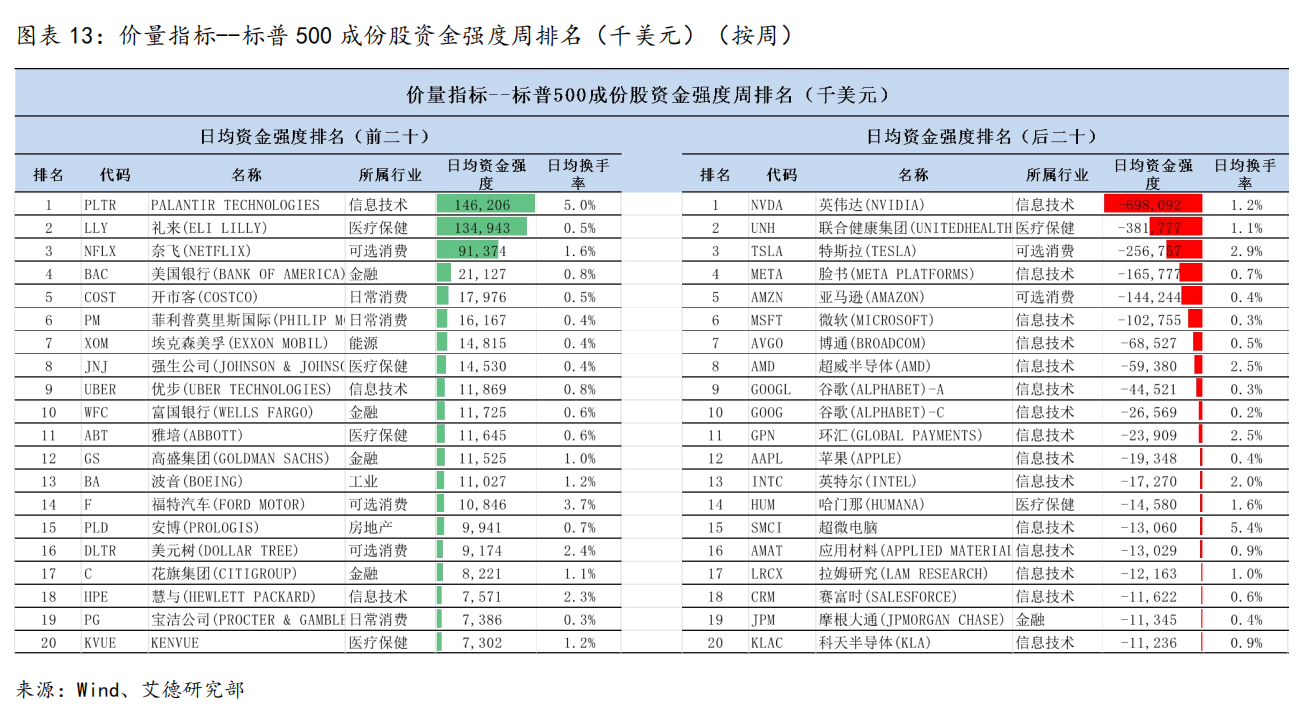The width and height of the screenshot is (1302, 712).
Task: Click the "房地产" sector cell in the PLD row
Action: [x=372, y=527]
